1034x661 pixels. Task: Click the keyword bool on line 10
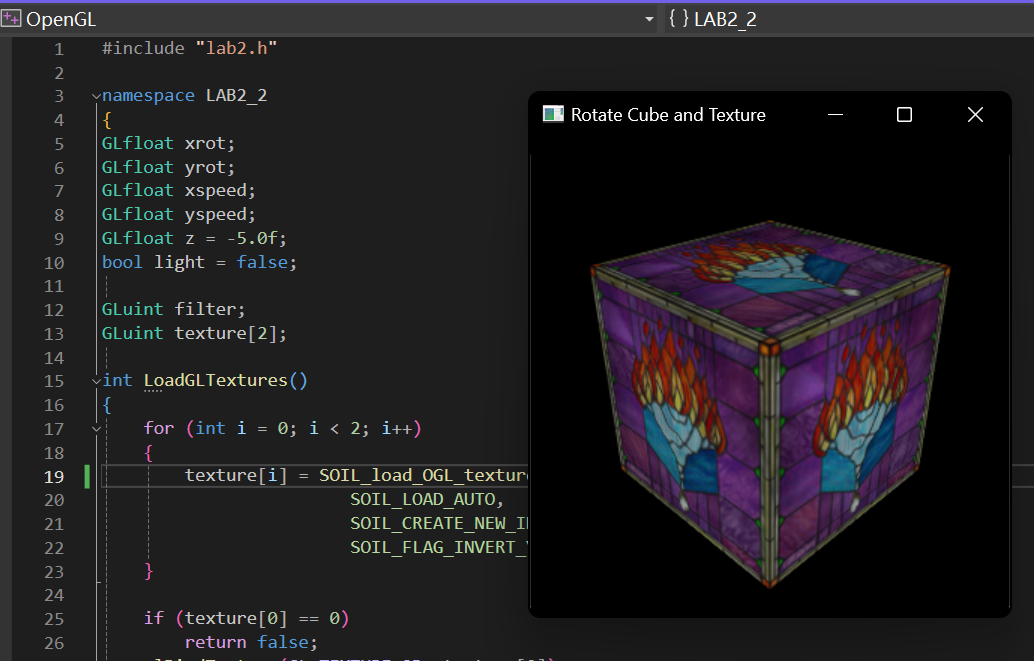click(x=122, y=262)
